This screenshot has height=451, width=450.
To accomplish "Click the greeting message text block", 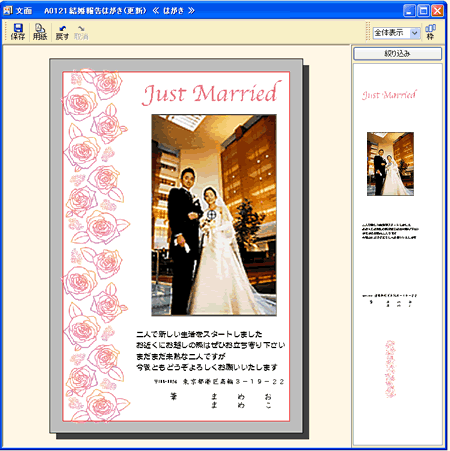I will point(211,351).
